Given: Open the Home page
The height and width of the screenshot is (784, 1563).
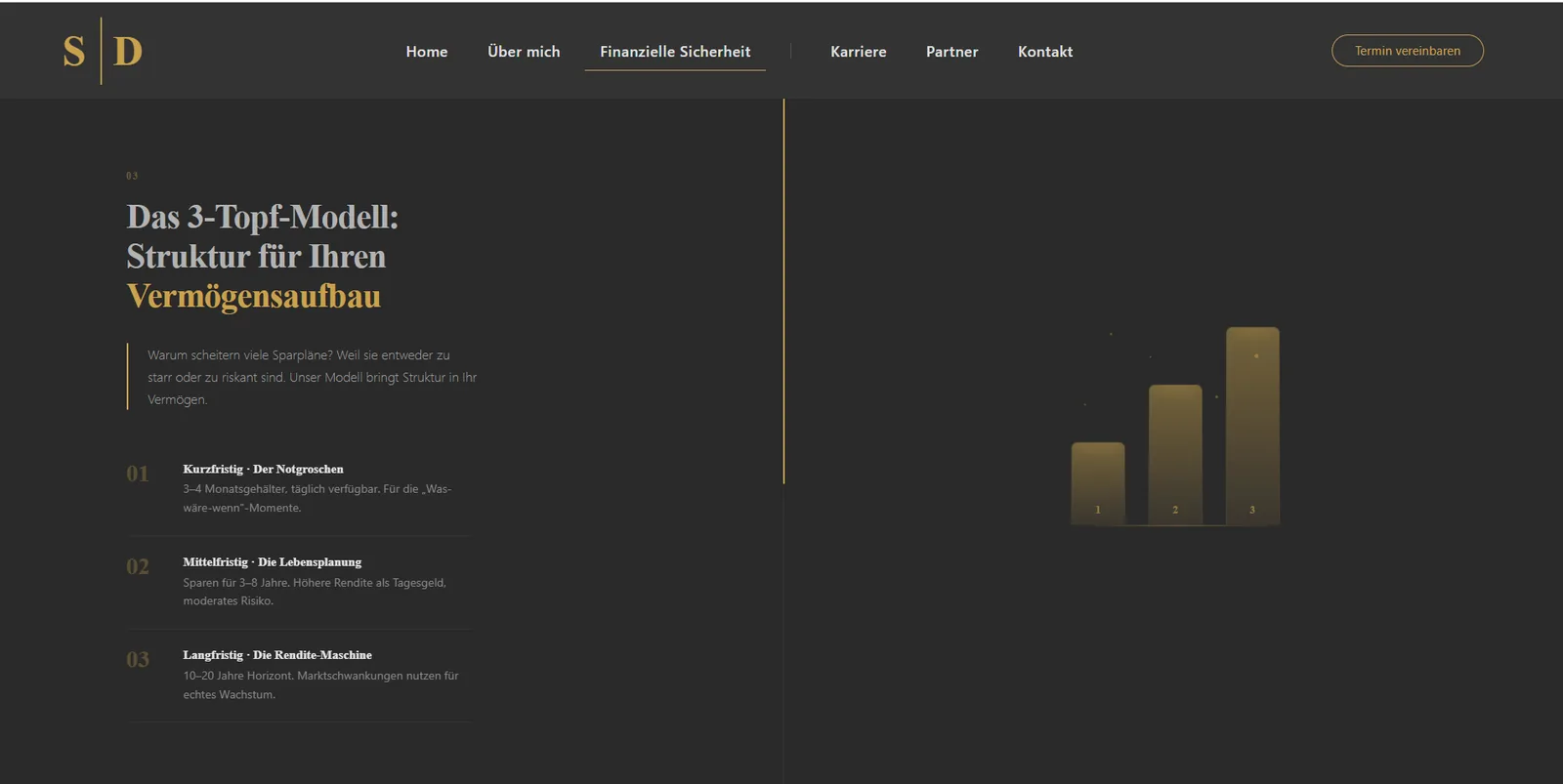Looking at the screenshot, I should (x=427, y=52).
